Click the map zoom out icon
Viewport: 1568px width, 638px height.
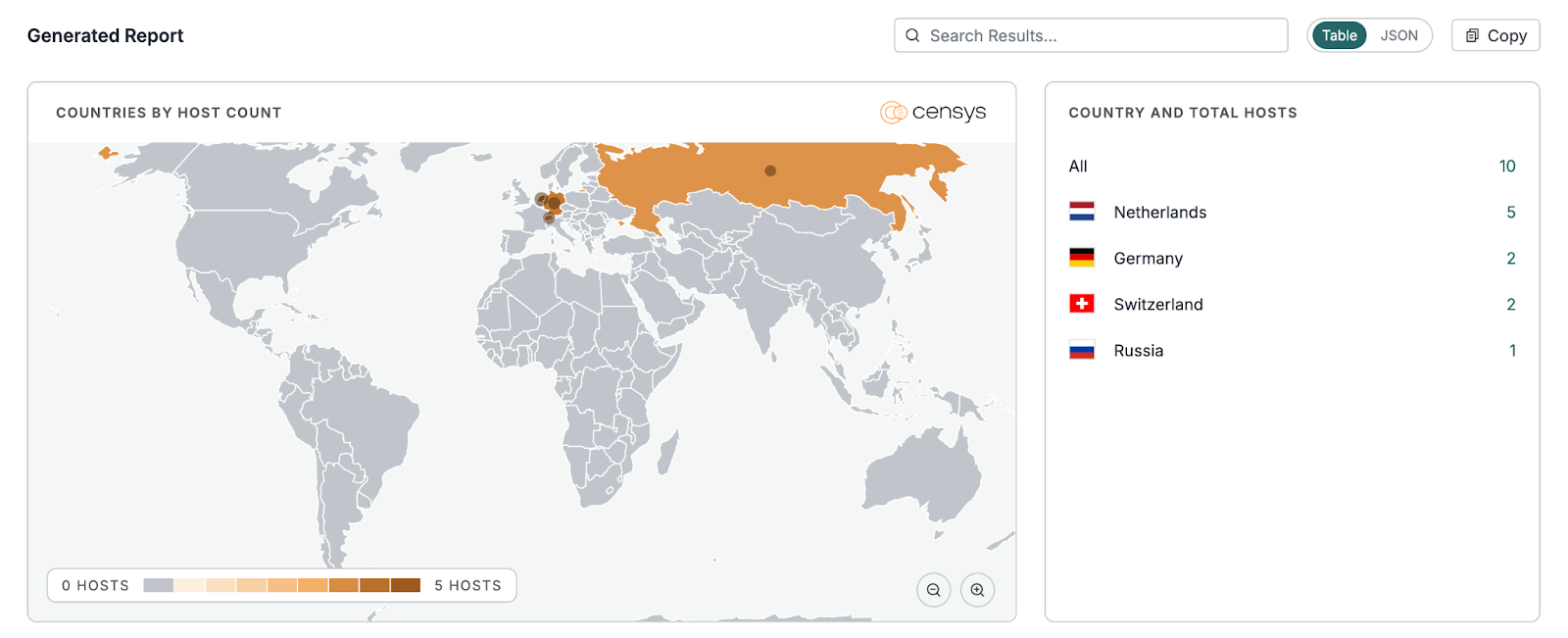(x=933, y=590)
